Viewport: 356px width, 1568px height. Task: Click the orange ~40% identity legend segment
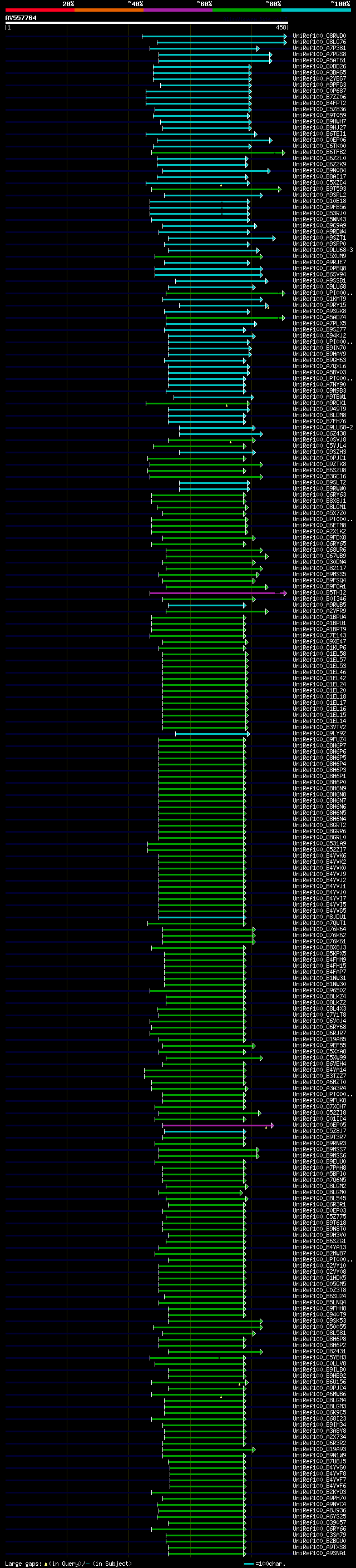pyautogui.click(x=109, y=10)
